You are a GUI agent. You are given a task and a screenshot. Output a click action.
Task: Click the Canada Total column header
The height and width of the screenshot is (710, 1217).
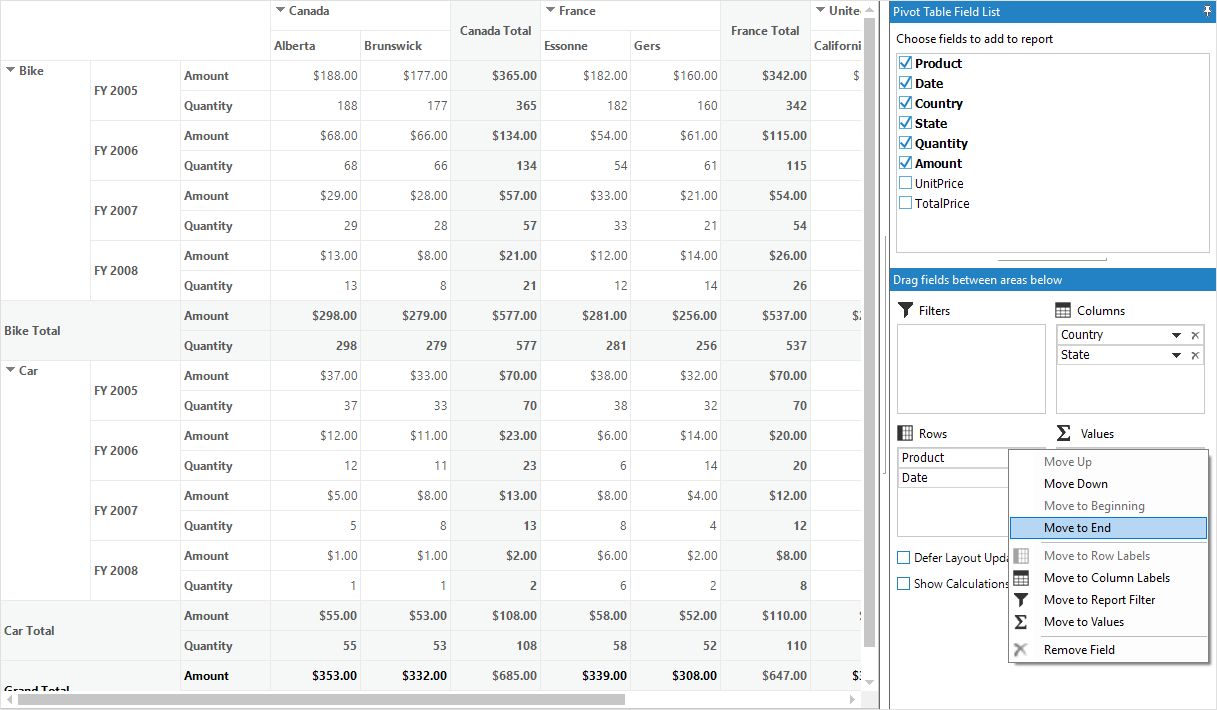click(x=496, y=31)
